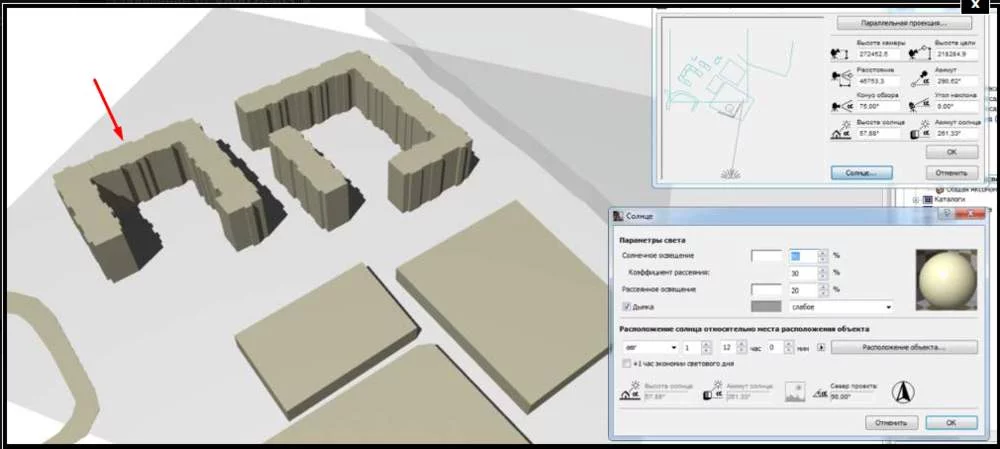Expand the Каталоги tree node
Image resolution: width=1000 pixels, height=449 pixels.
917,201
